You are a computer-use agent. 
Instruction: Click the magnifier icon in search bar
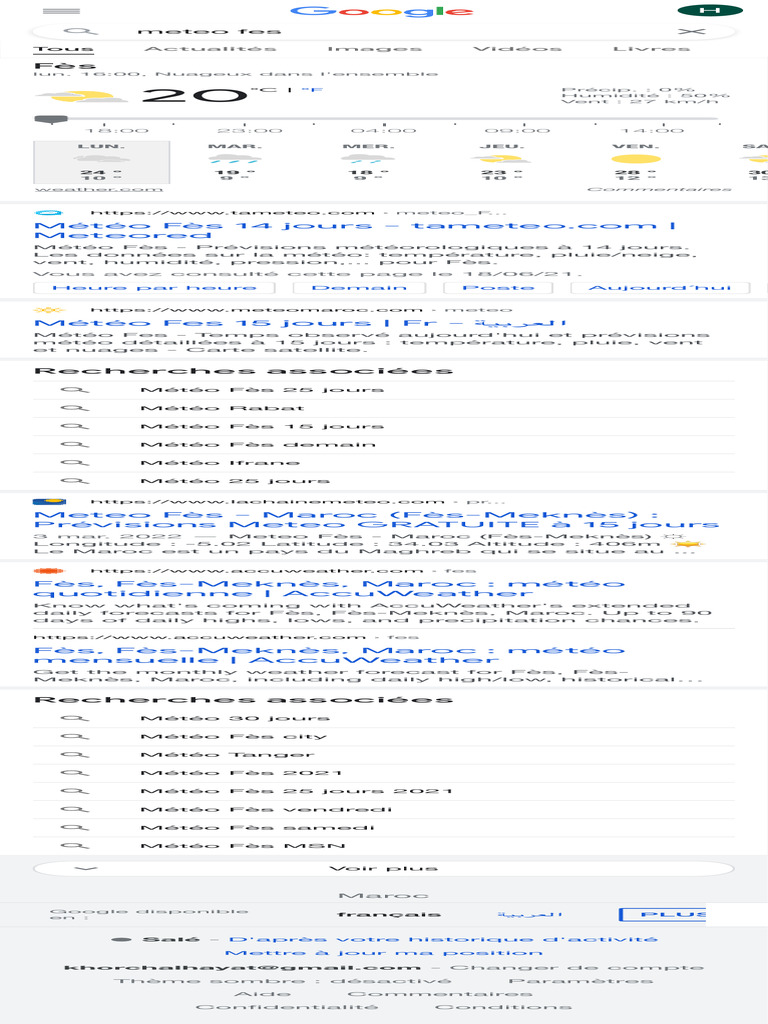click(81, 31)
